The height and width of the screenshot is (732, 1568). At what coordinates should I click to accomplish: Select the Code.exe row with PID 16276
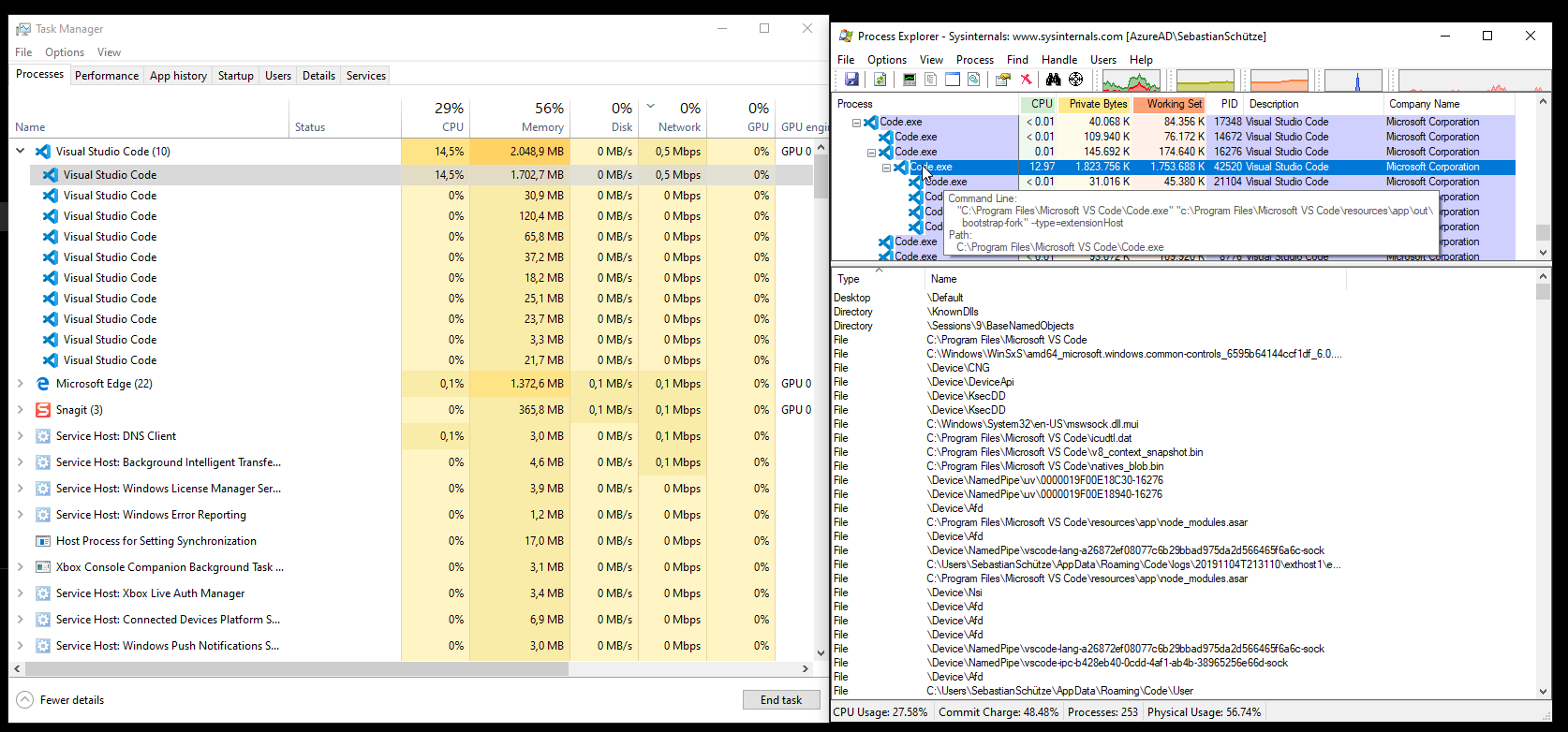pos(1174,152)
